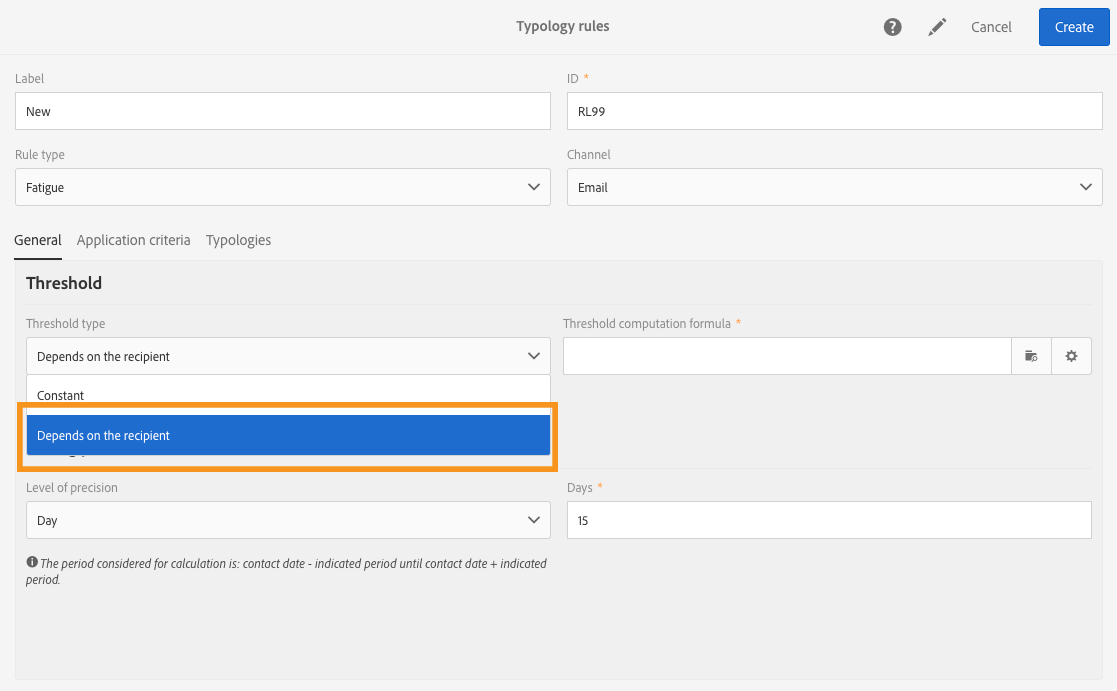Click the Days input field

[828, 520]
